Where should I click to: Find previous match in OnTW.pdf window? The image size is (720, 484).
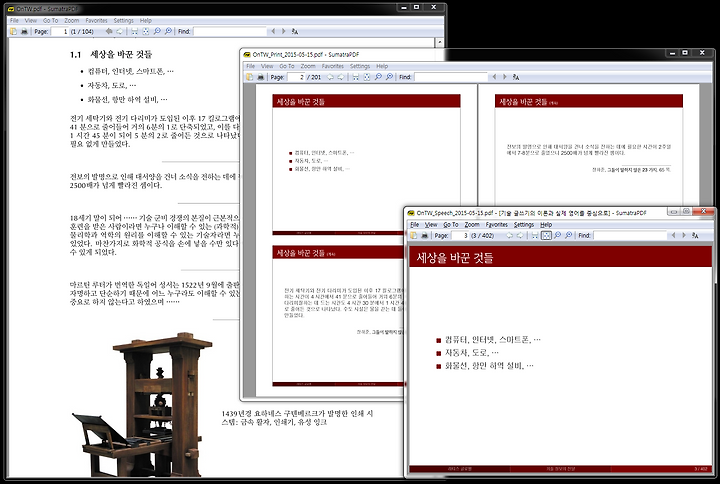click(x=273, y=31)
